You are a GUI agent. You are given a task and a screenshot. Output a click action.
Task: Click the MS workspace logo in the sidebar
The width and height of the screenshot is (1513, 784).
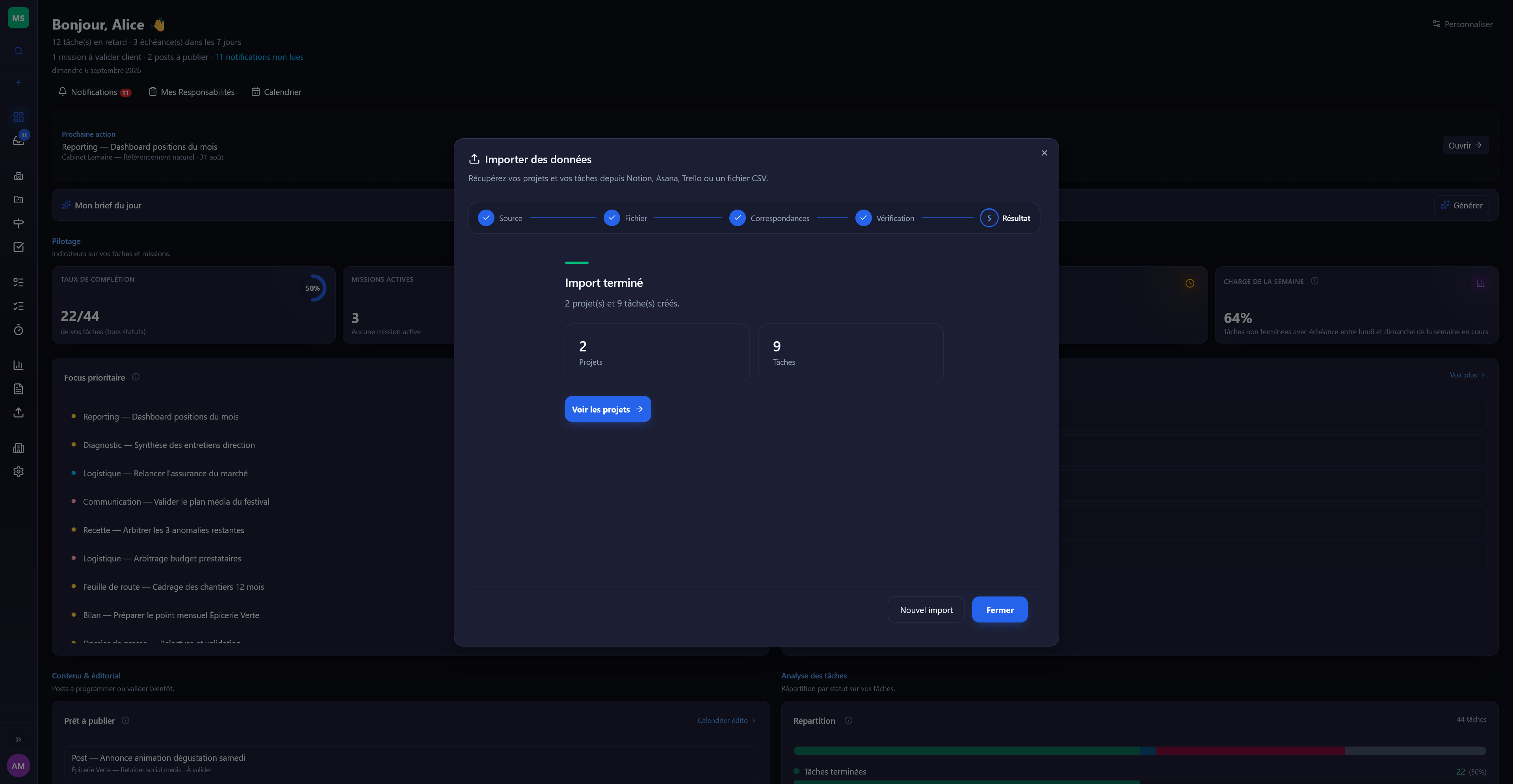tap(18, 18)
